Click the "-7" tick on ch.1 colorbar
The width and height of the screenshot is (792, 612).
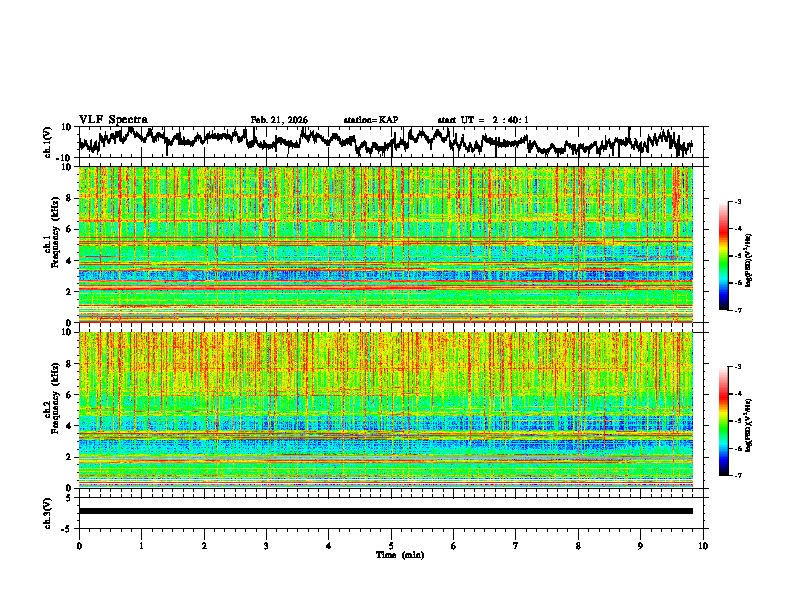pos(738,310)
